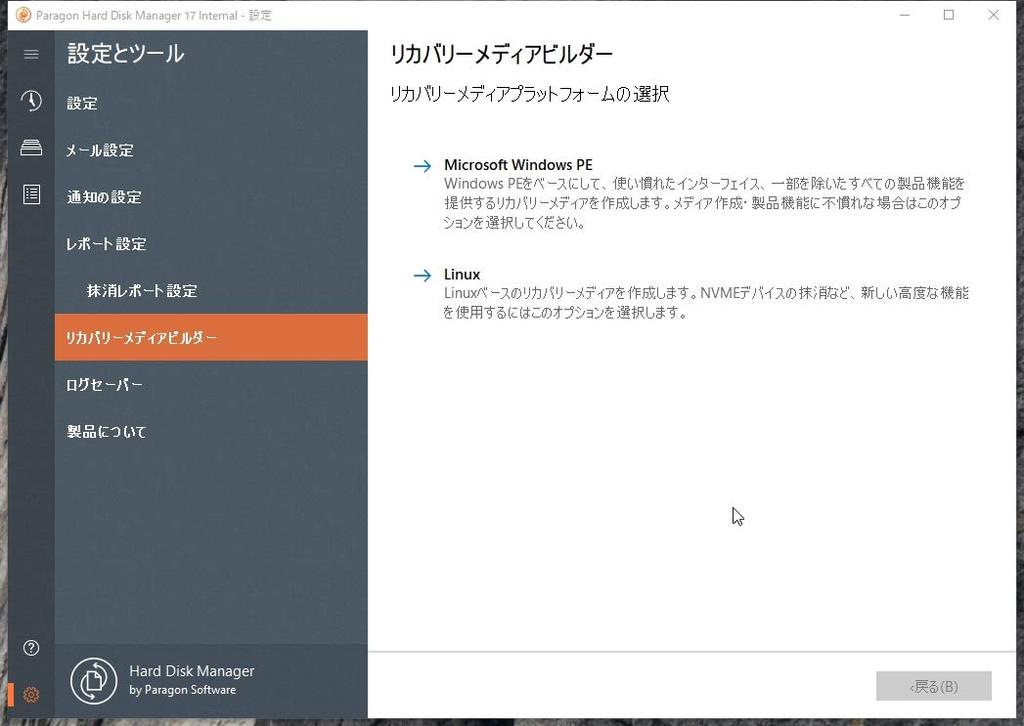The image size is (1024, 726).
Task: Click the Hard Disk Manager logo icon
Action: [x=94, y=681]
